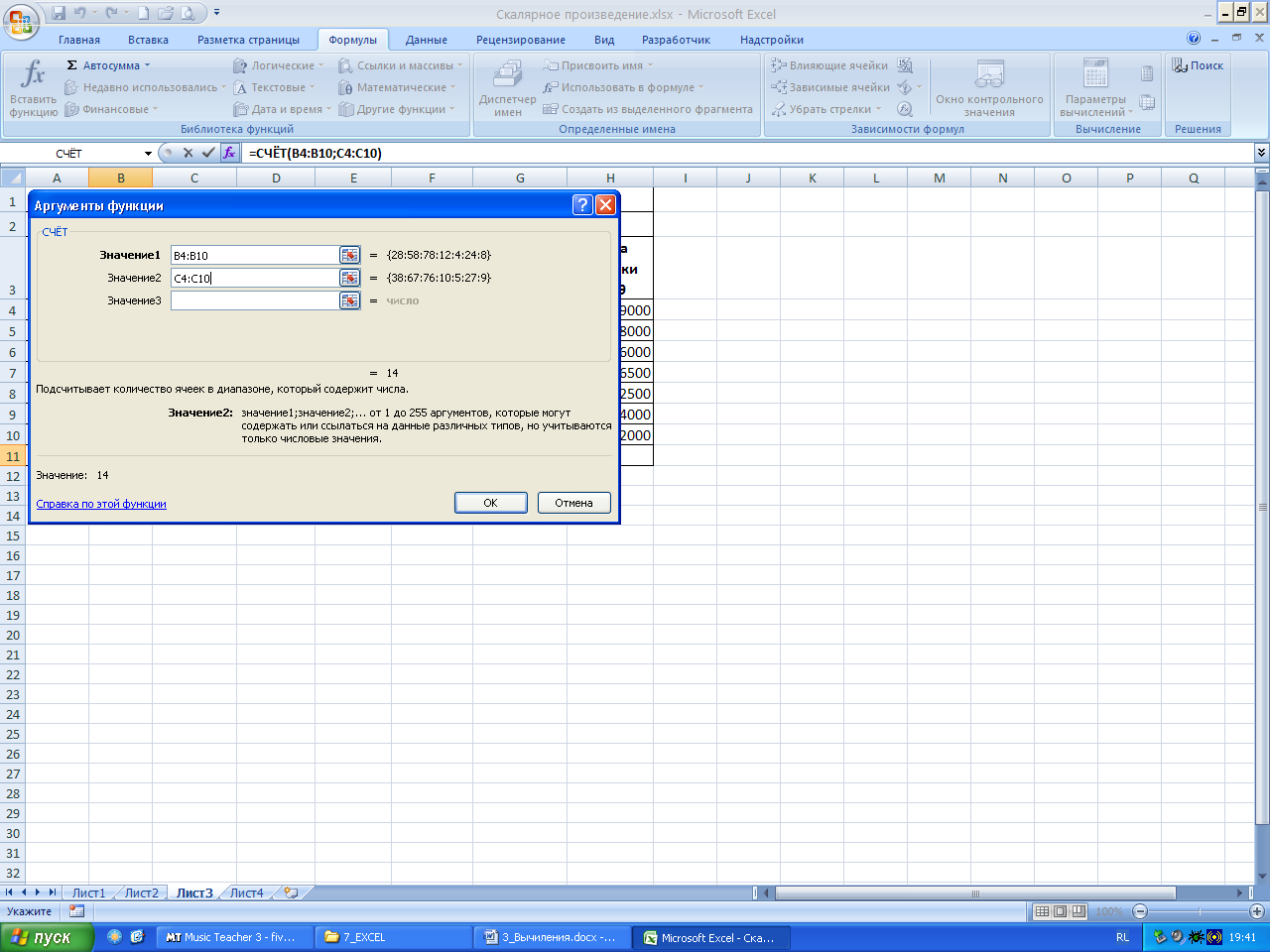Click Save in Quick Access Toolbar
Viewport: 1270px width, 952px height.
tap(58, 14)
